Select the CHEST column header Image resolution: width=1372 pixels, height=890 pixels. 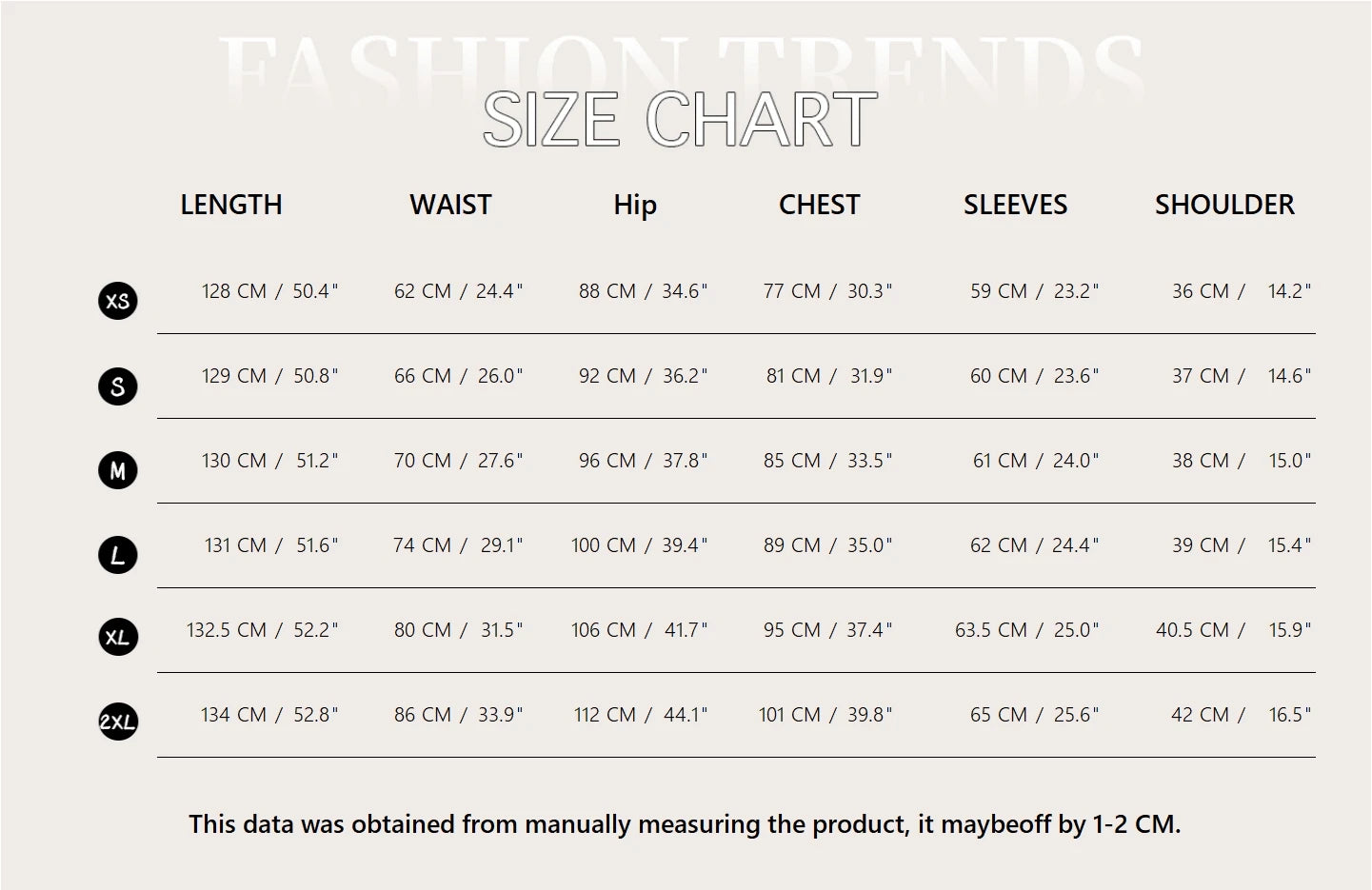(x=819, y=205)
